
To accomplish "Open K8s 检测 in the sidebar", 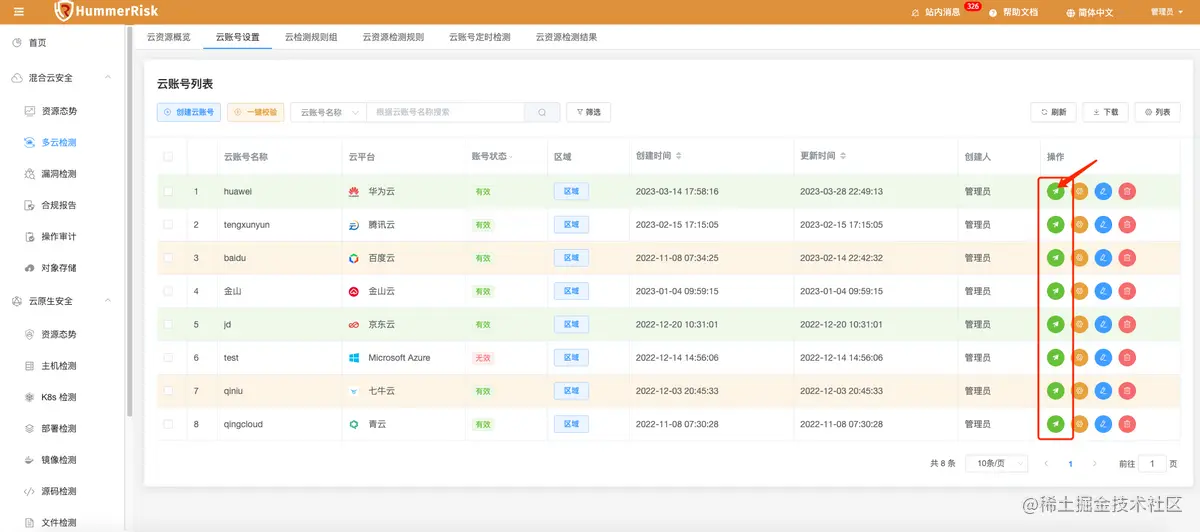I will pyautogui.click(x=59, y=397).
